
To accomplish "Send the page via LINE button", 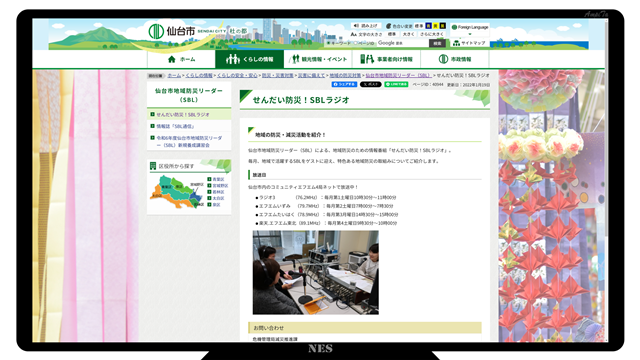I will tap(396, 84).
